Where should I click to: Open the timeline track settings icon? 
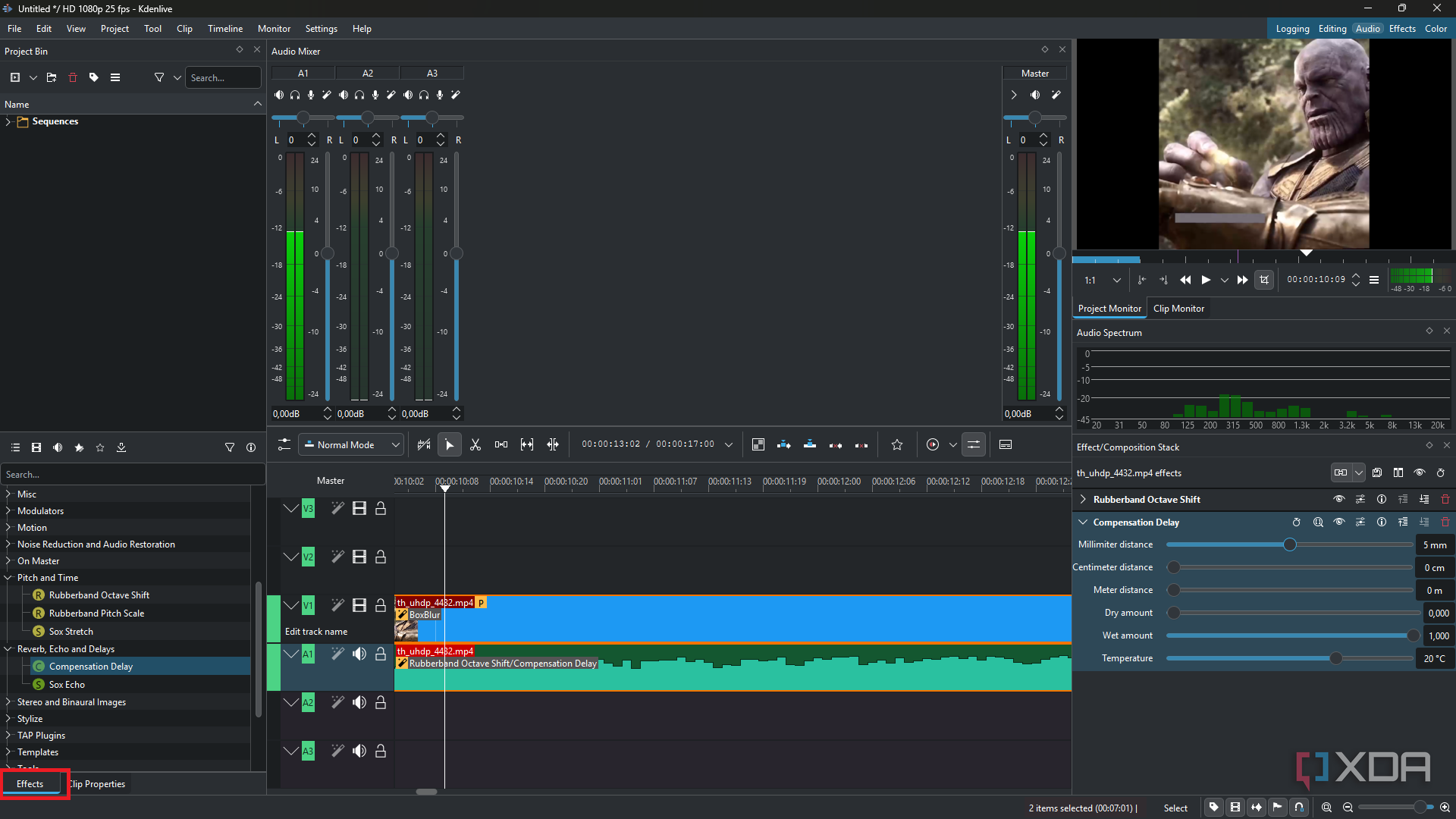[x=284, y=445]
